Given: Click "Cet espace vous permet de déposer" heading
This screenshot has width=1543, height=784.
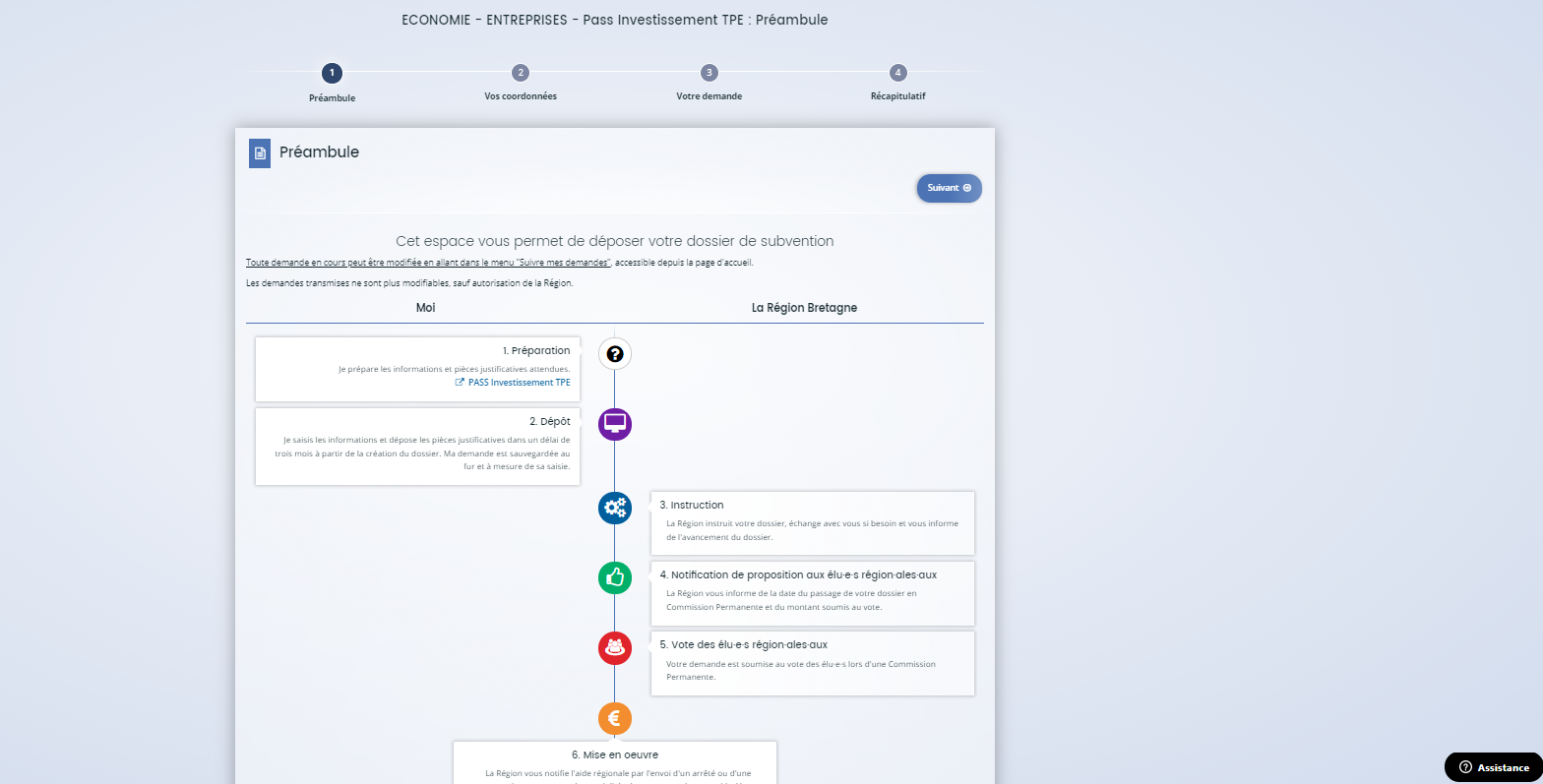Looking at the screenshot, I should coord(615,241).
